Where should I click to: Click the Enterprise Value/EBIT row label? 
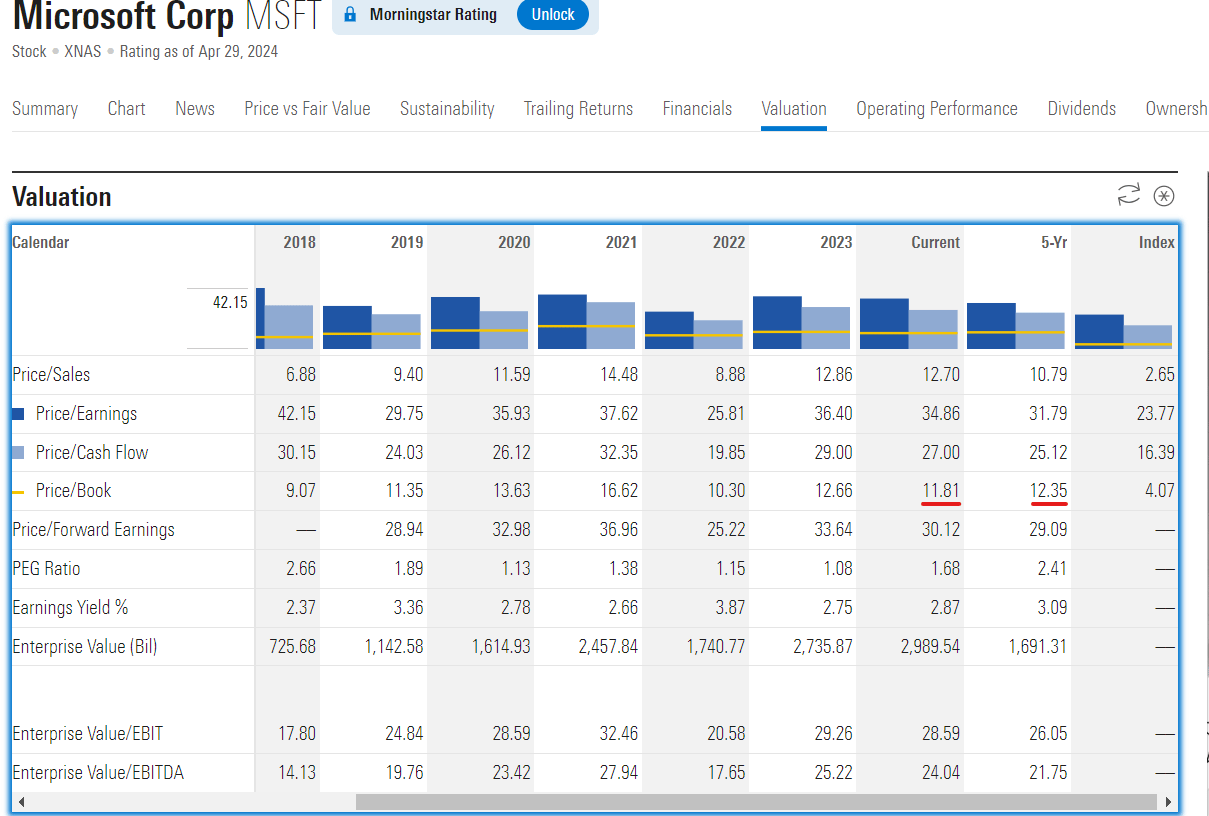[x=87, y=734]
